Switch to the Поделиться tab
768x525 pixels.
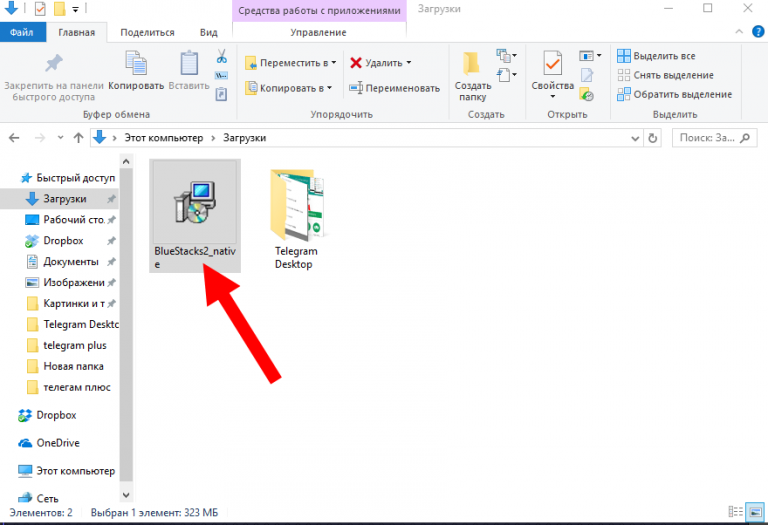point(147,32)
